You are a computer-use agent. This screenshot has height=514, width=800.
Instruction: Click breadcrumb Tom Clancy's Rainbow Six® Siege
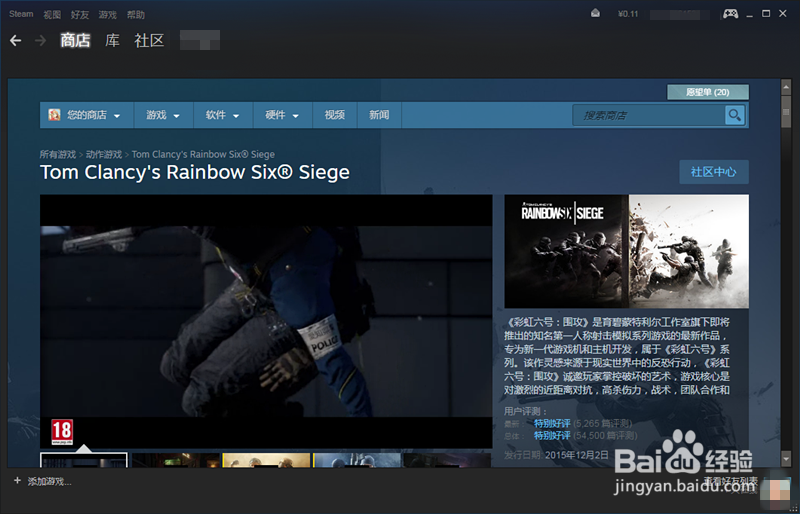point(203,154)
